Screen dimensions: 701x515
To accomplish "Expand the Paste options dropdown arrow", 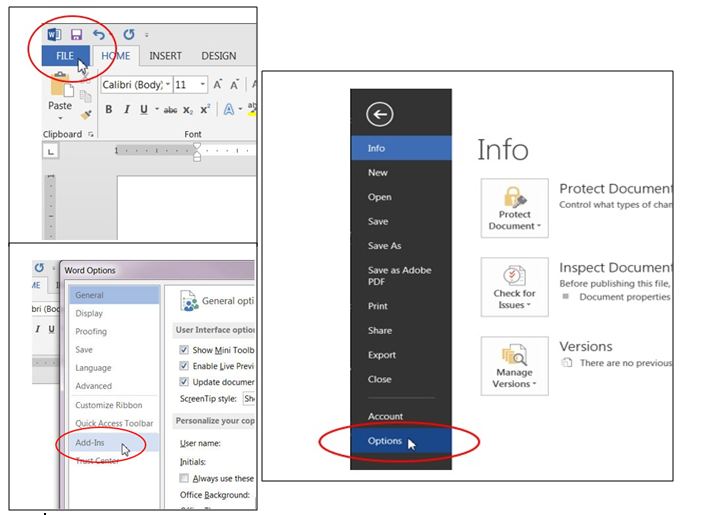I will point(60,118).
